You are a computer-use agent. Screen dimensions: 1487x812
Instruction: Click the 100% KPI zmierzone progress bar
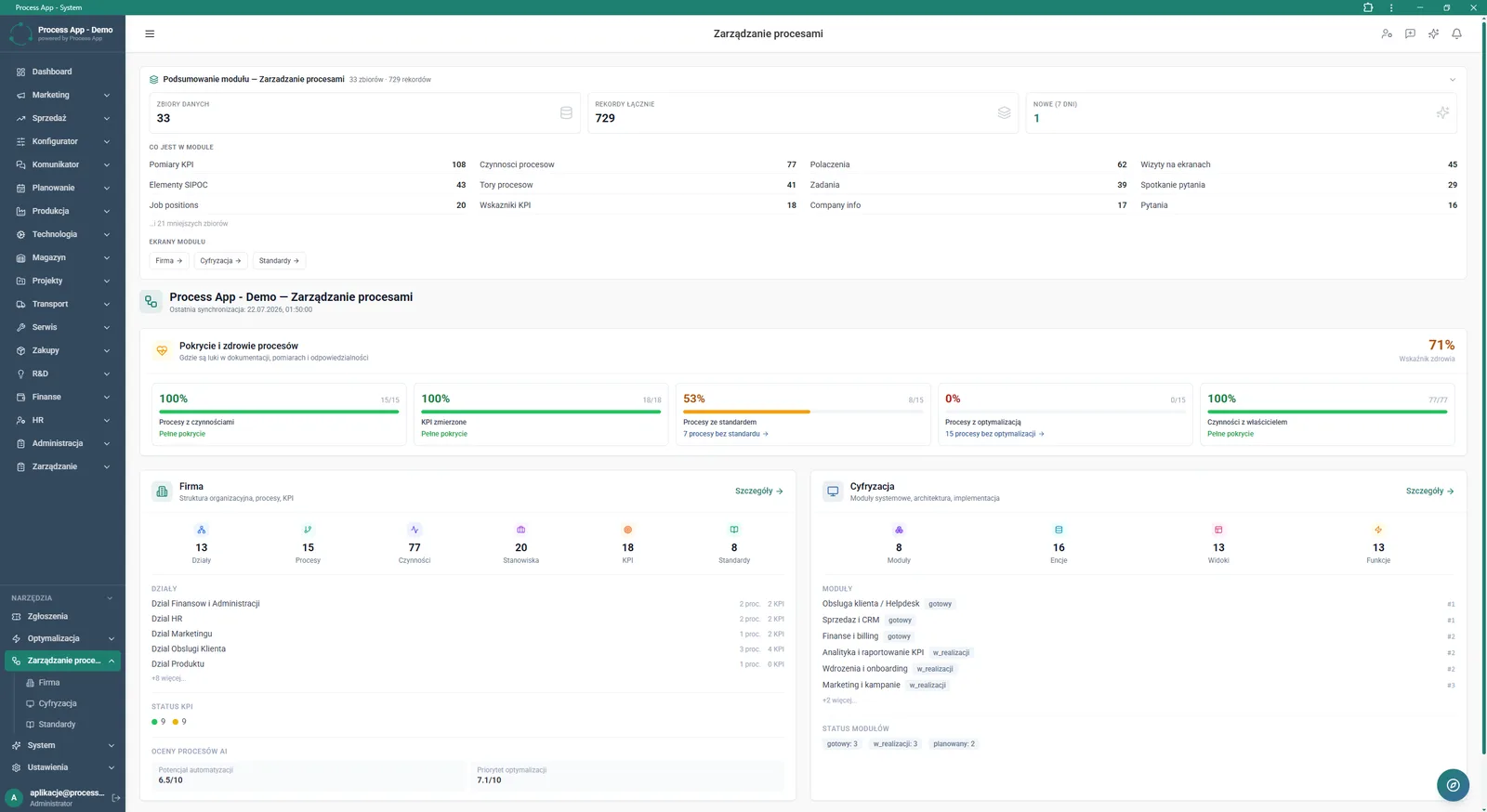pos(541,412)
